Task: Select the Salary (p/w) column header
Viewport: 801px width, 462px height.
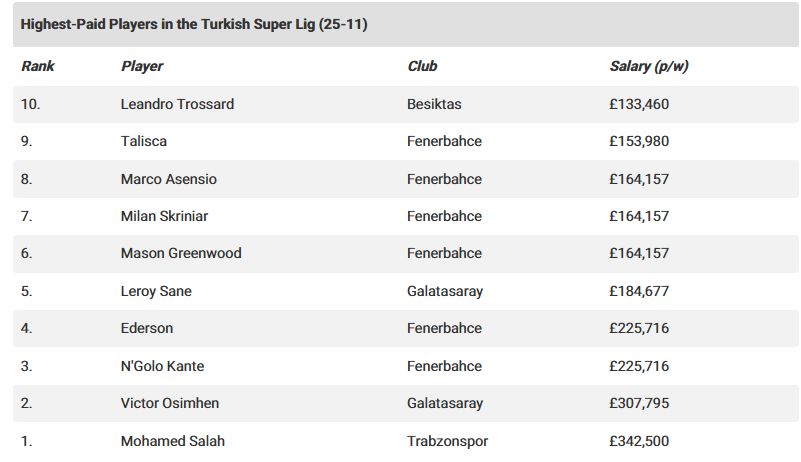Action: tap(649, 66)
